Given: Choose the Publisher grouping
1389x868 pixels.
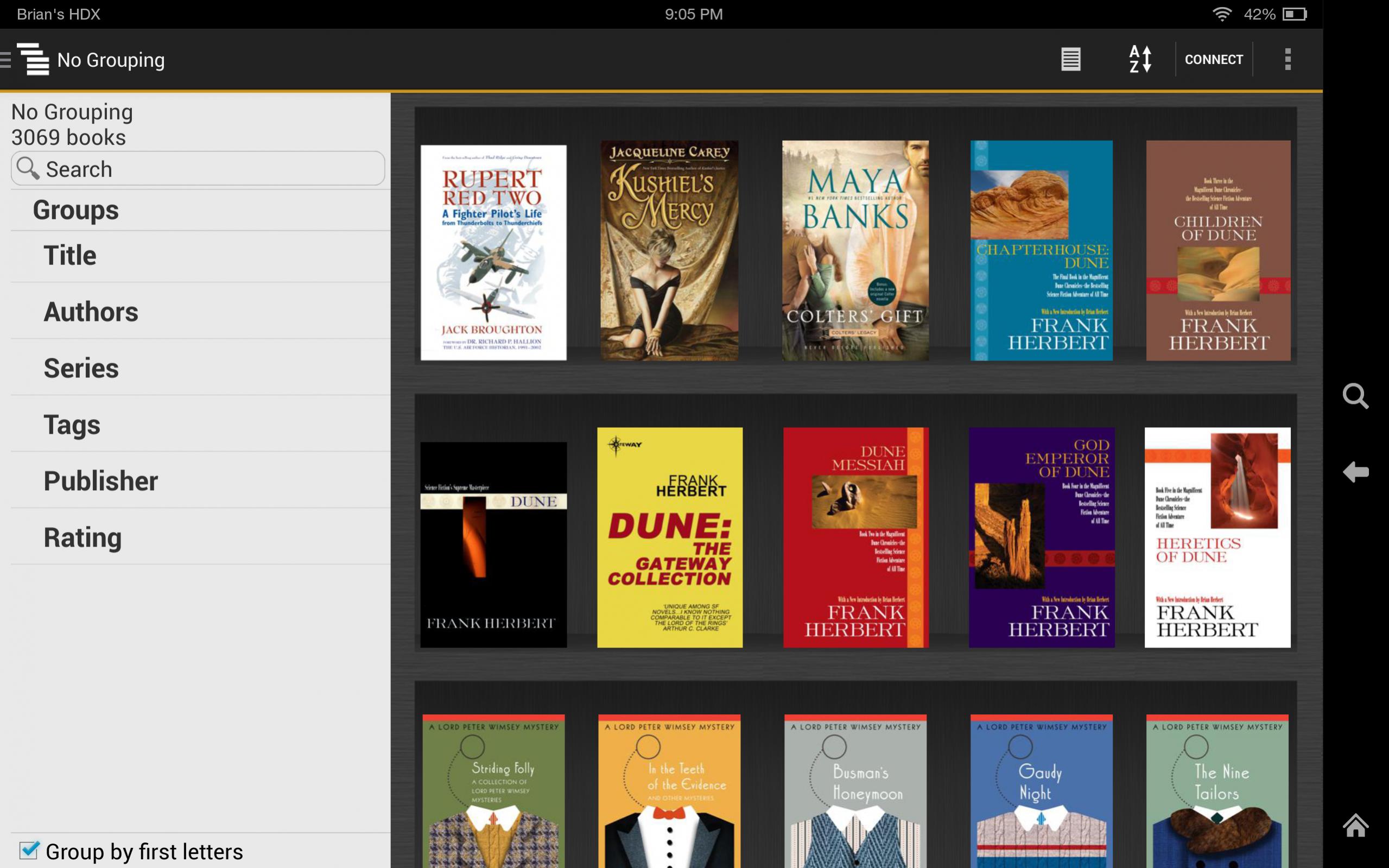Looking at the screenshot, I should point(100,481).
